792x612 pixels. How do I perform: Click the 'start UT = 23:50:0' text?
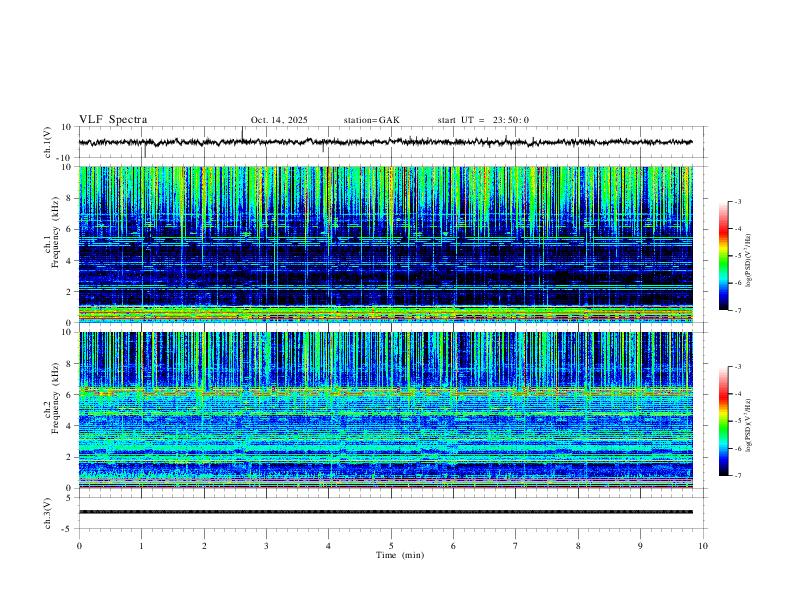tap(483, 120)
